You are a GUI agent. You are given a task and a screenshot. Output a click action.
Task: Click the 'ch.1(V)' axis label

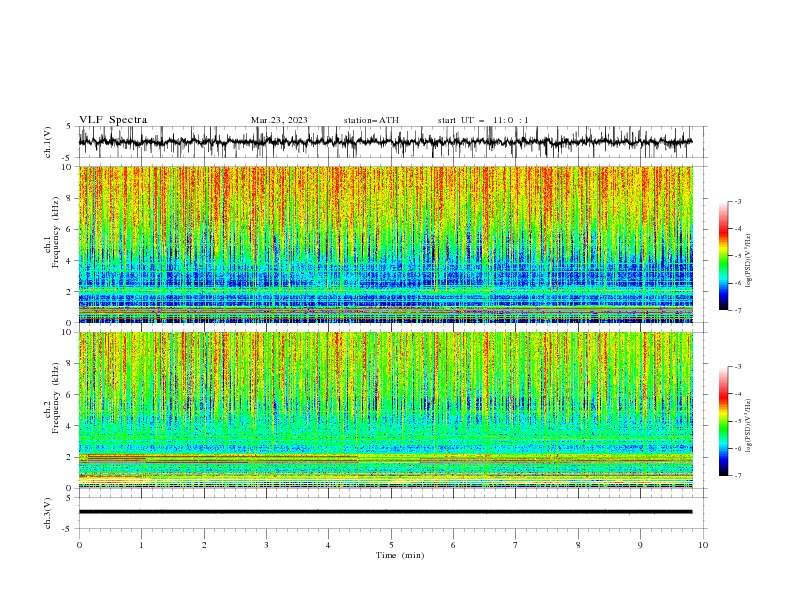(47, 142)
